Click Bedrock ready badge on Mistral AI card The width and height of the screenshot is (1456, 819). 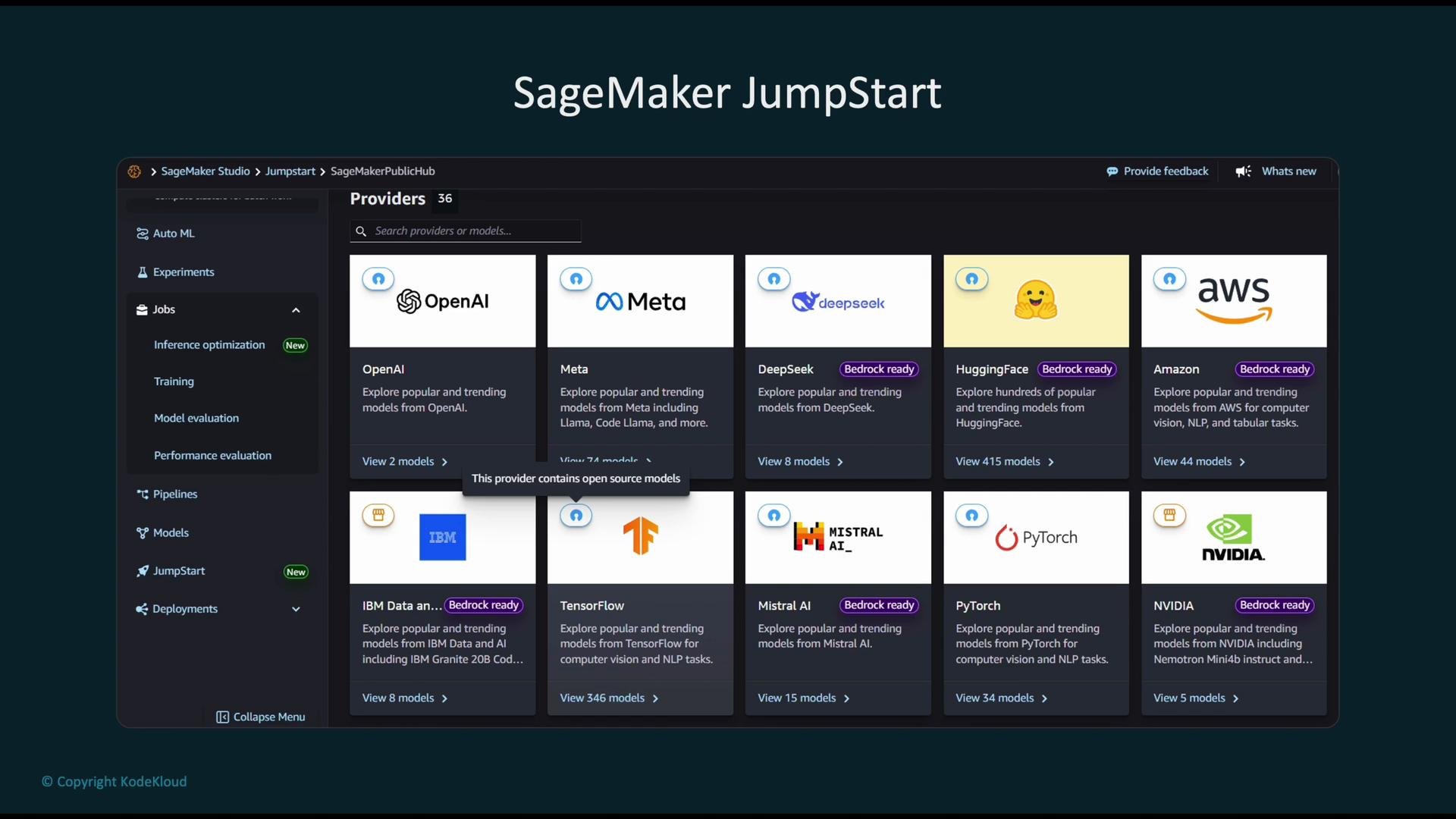click(879, 605)
